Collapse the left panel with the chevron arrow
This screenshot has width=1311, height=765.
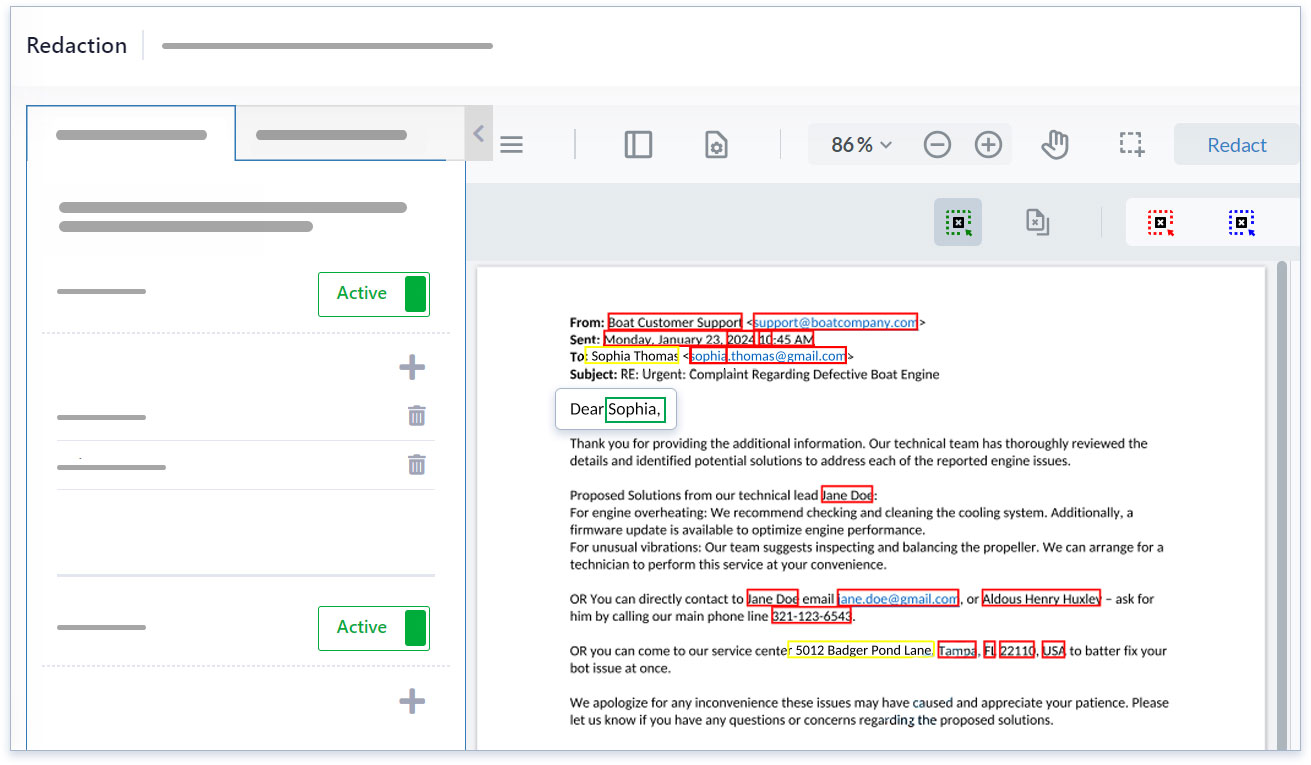(x=478, y=133)
